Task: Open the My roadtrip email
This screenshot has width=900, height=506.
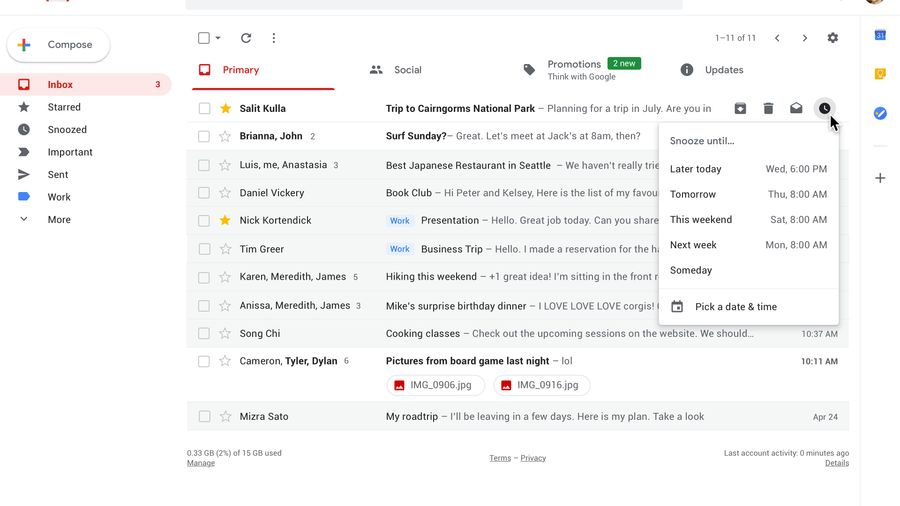Action: pyautogui.click(x=517, y=417)
